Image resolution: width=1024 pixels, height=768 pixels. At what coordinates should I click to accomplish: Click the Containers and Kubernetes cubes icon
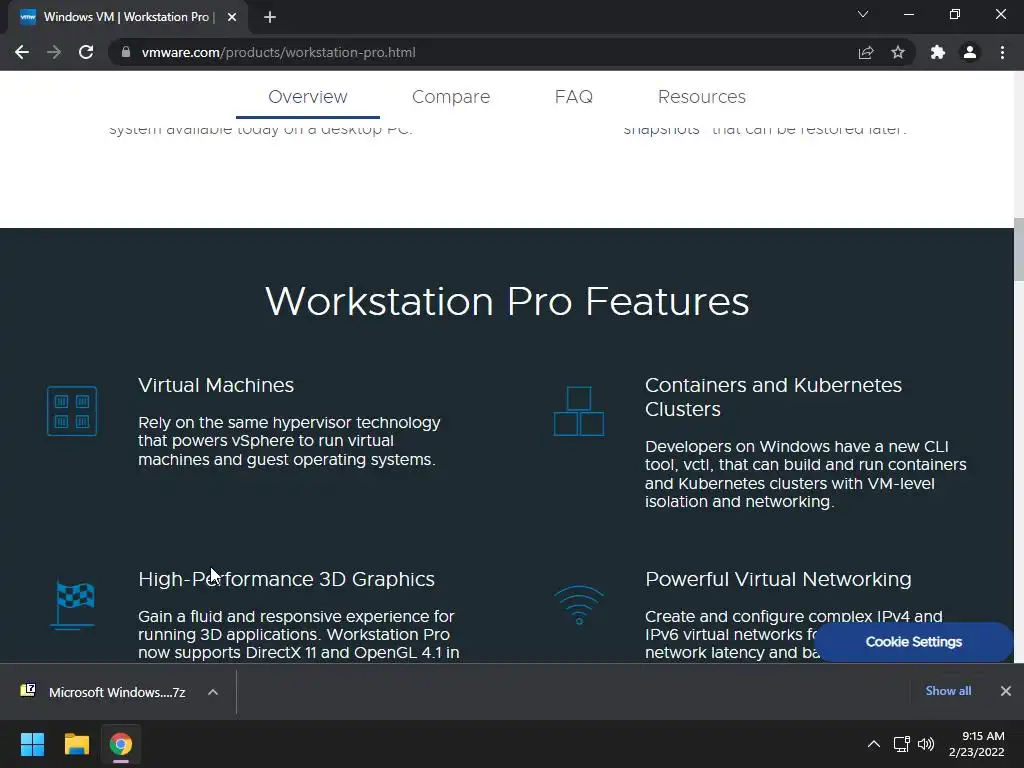[x=579, y=411]
